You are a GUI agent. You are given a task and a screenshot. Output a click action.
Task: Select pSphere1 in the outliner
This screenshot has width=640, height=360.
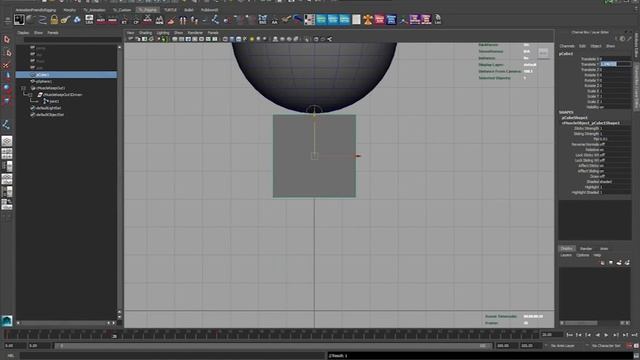coord(43,82)
